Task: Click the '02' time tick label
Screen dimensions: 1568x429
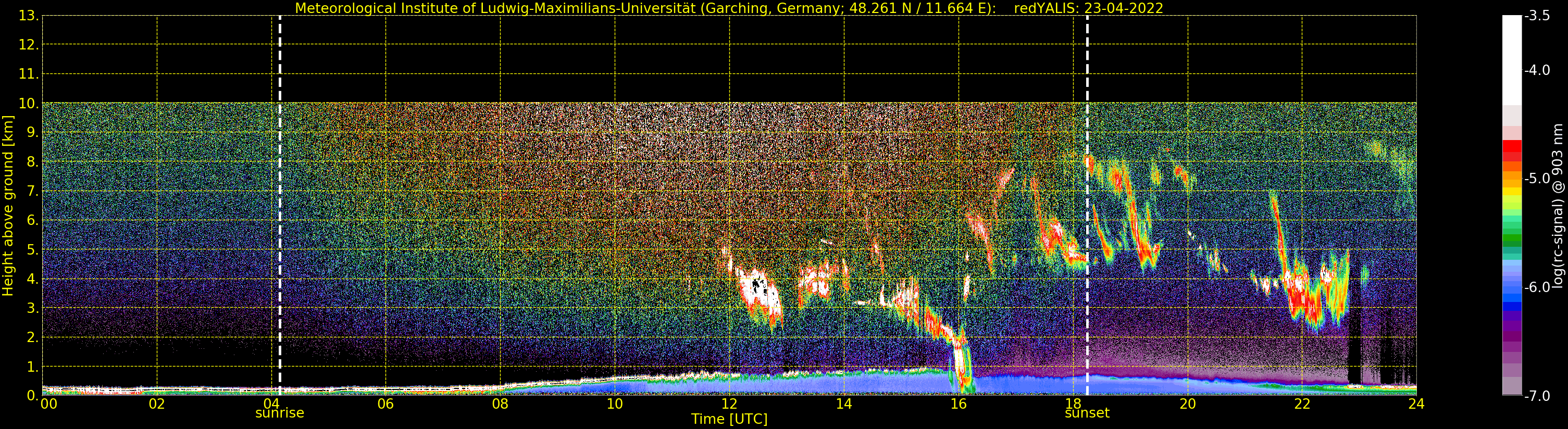Action: click(157, 403)
